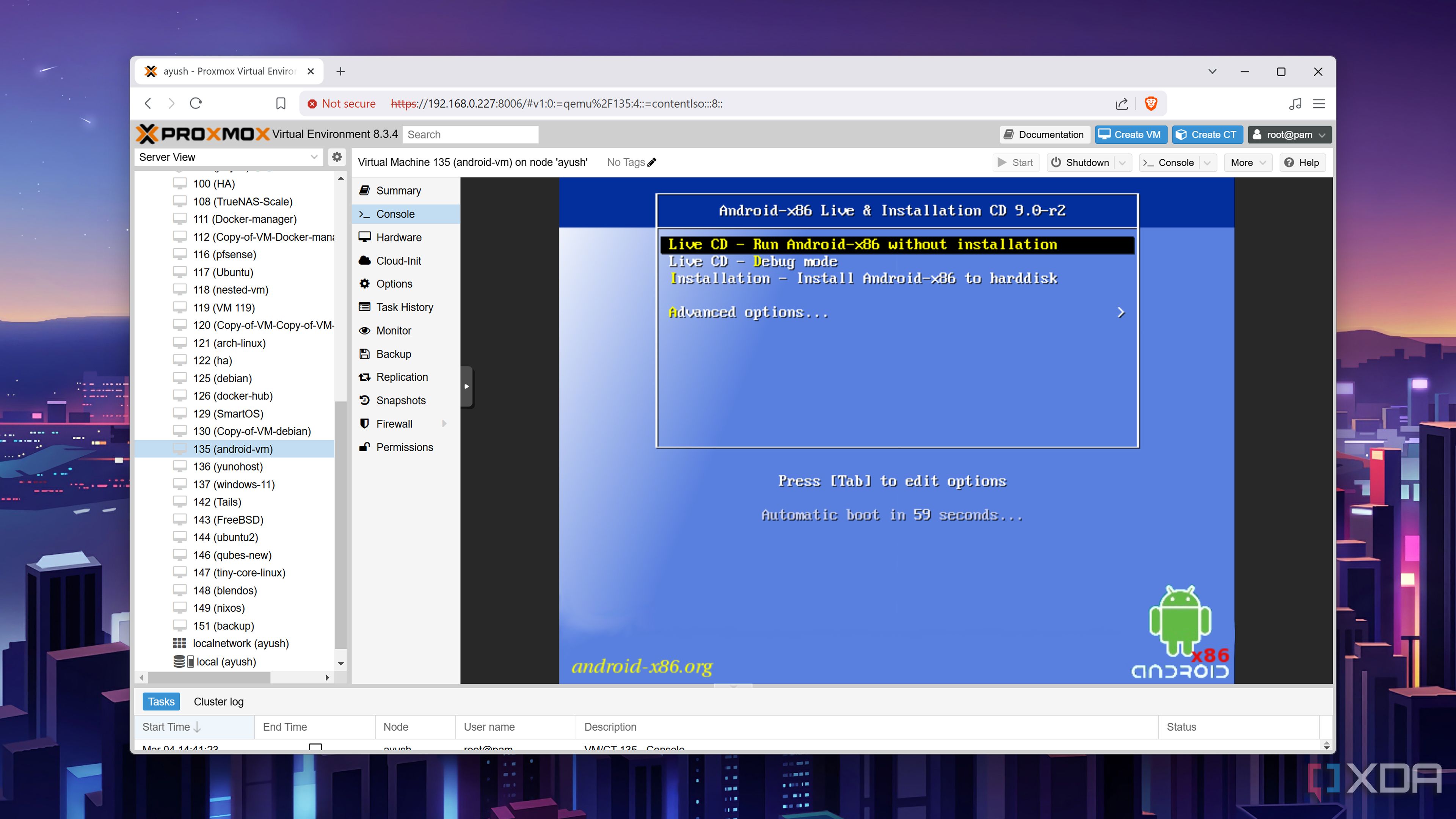The height and width of the screenshot is (819, 1456).
Task: Edit tags using the pencil icon
Action: (x=652, y=162)
